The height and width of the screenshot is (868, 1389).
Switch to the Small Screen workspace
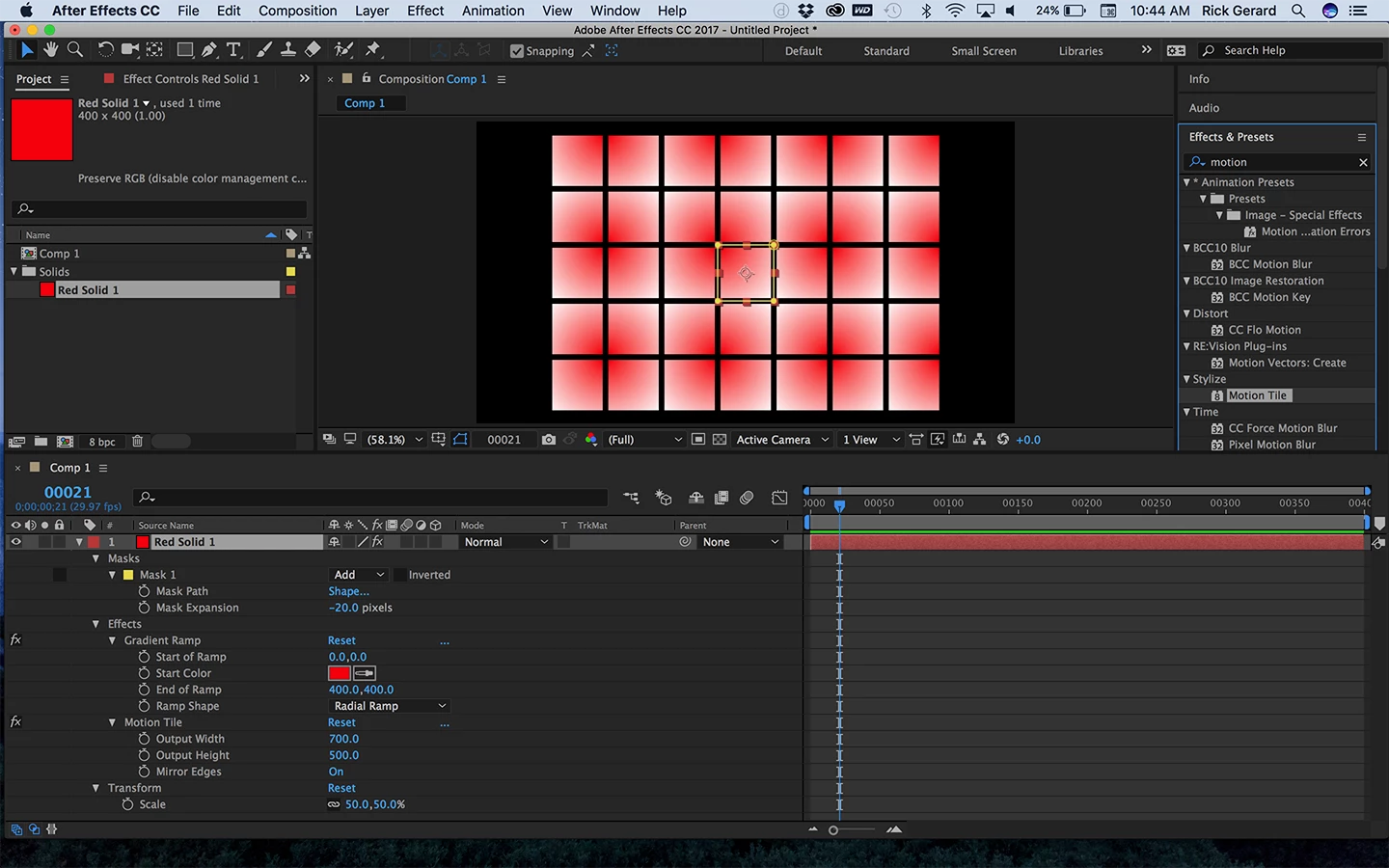click(x=984, y=51)
